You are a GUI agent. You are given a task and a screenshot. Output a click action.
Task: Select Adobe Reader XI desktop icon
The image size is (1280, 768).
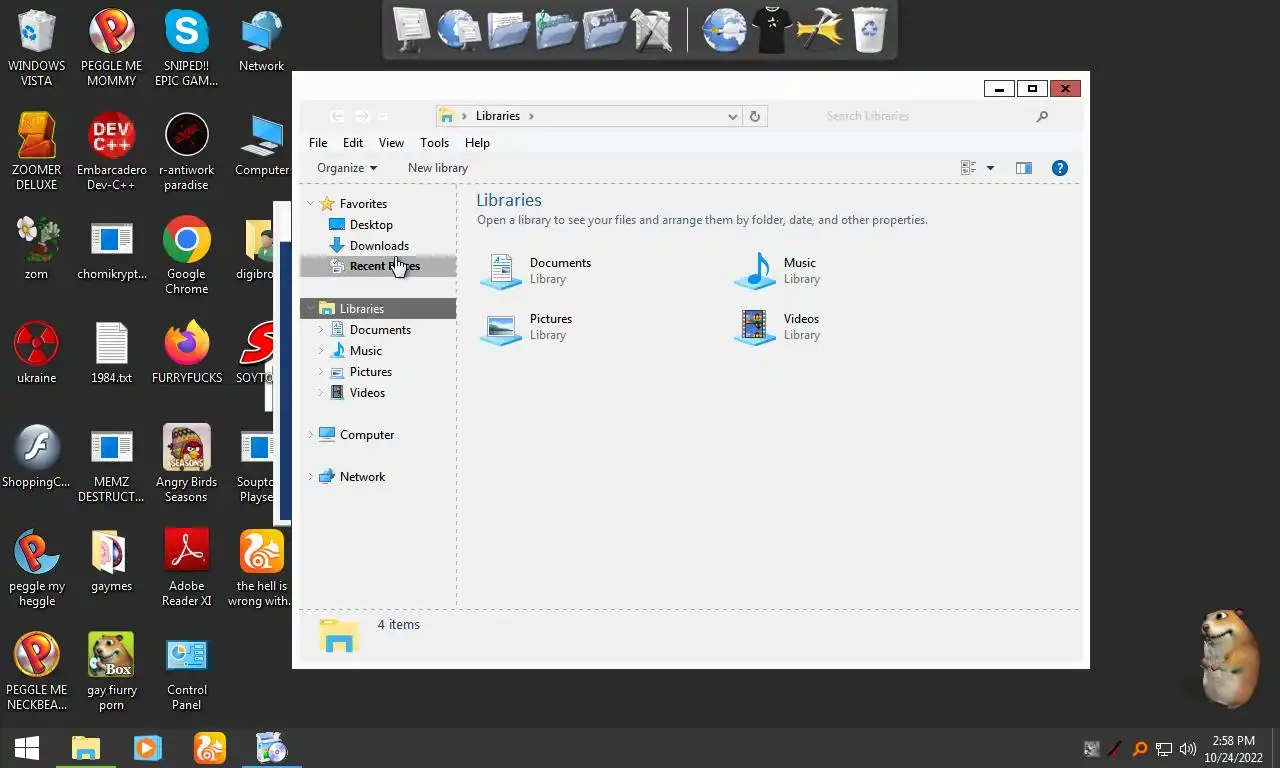coord(187,568)
